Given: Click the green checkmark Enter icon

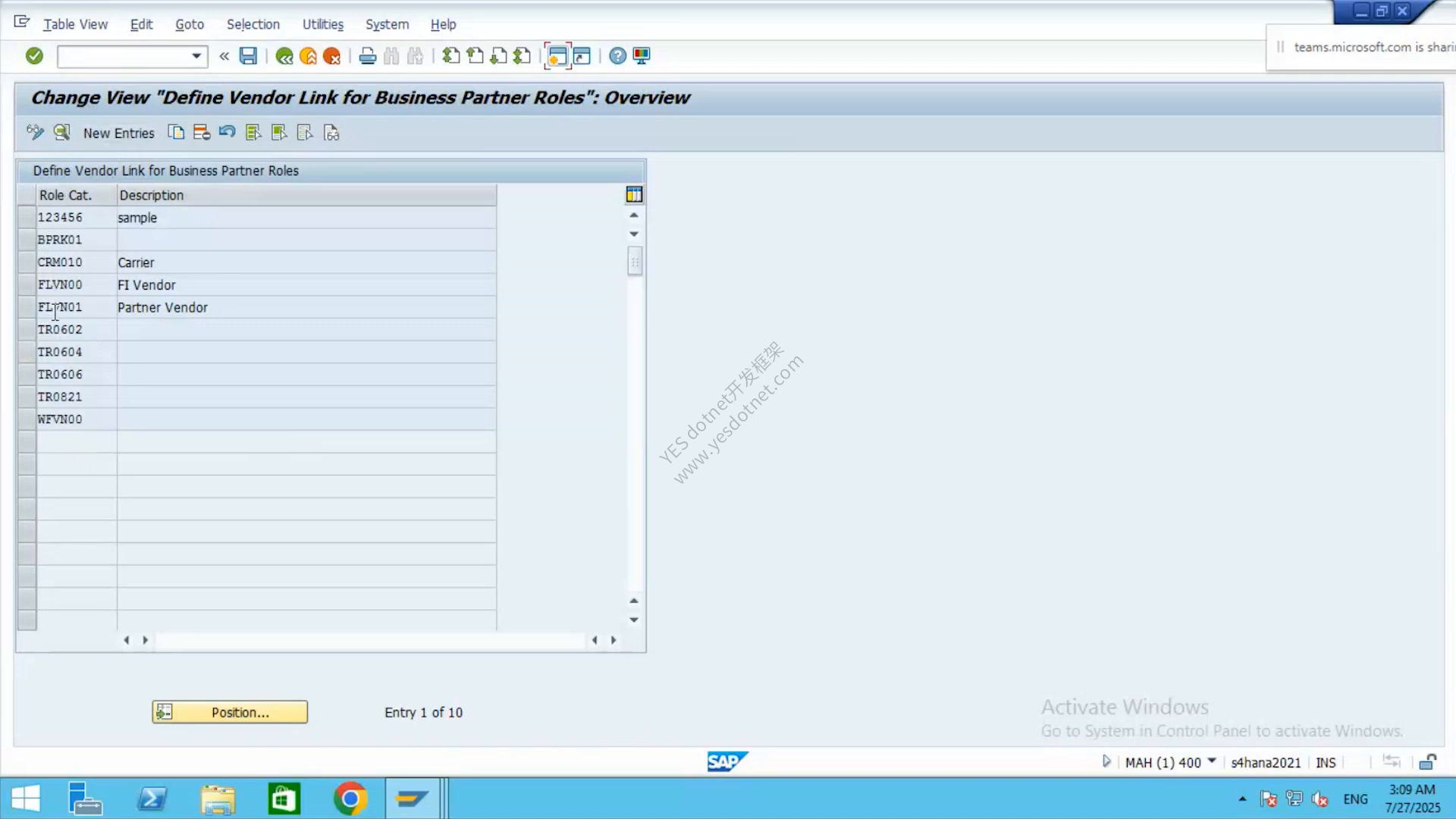Looking at the screenshot, I should [34, 55].
